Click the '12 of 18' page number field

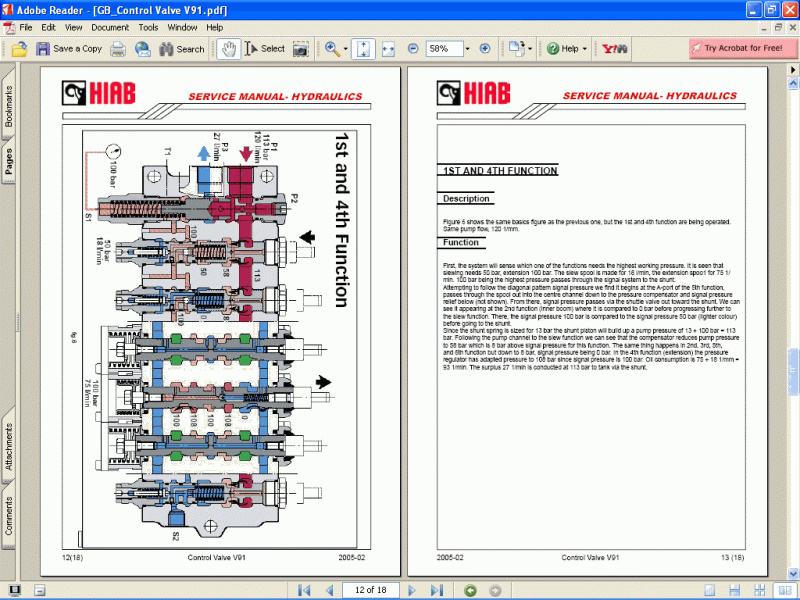click(x=371, y=590)
